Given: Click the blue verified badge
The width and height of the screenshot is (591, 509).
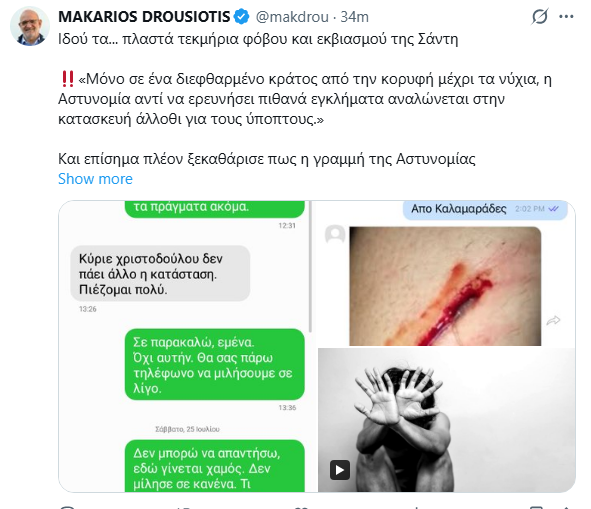Looking at the screenshot, I should tap(241, 17).
